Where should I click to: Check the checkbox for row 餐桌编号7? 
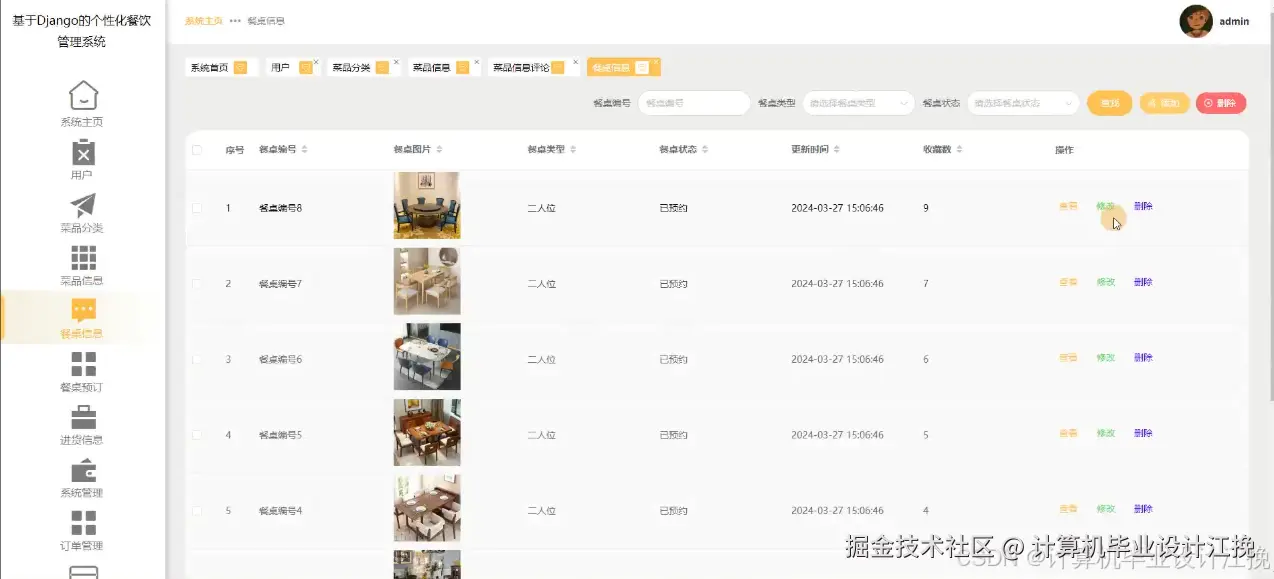pyautogui.click(x=197, y=283)
